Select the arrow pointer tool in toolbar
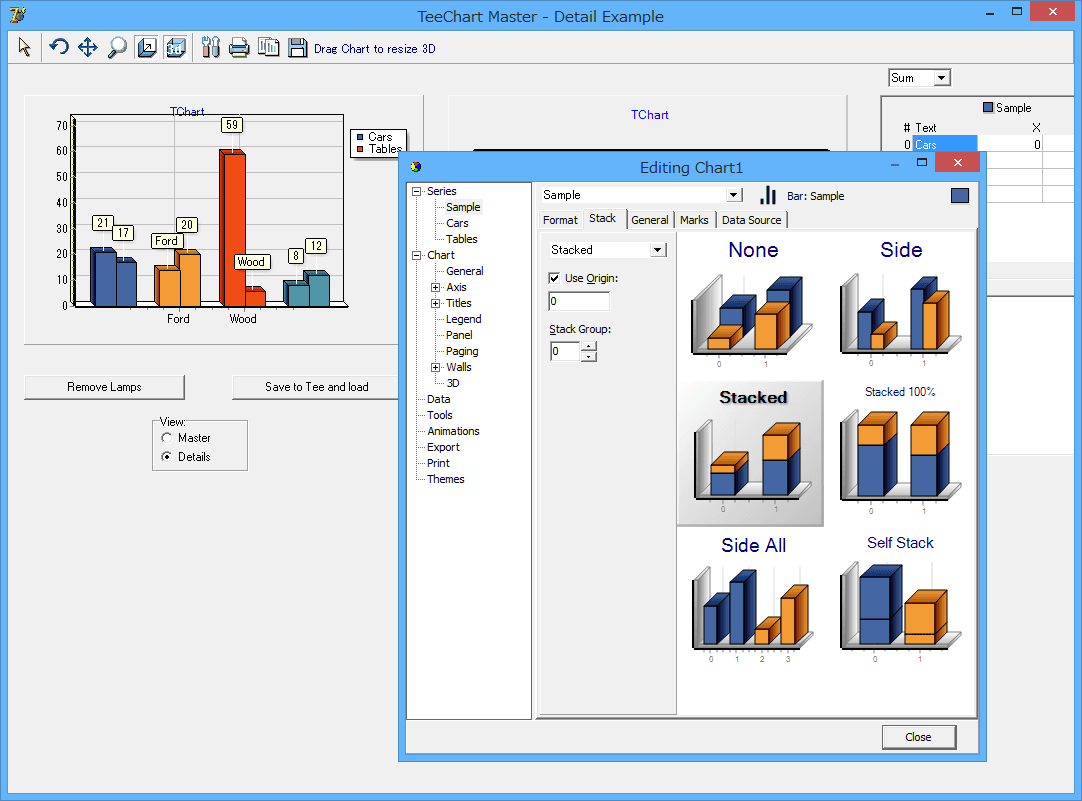This screenshot has height=801, width=1082. coord(25,48)
